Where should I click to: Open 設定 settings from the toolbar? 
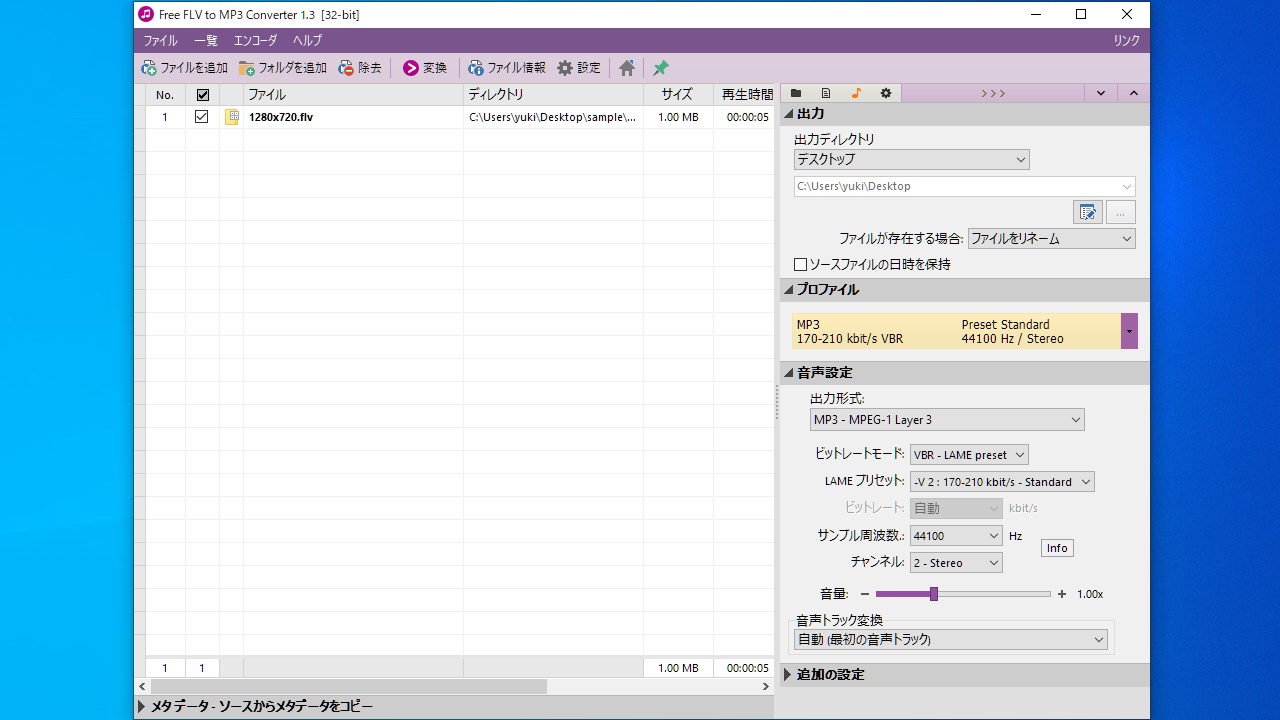coord(579,68)
